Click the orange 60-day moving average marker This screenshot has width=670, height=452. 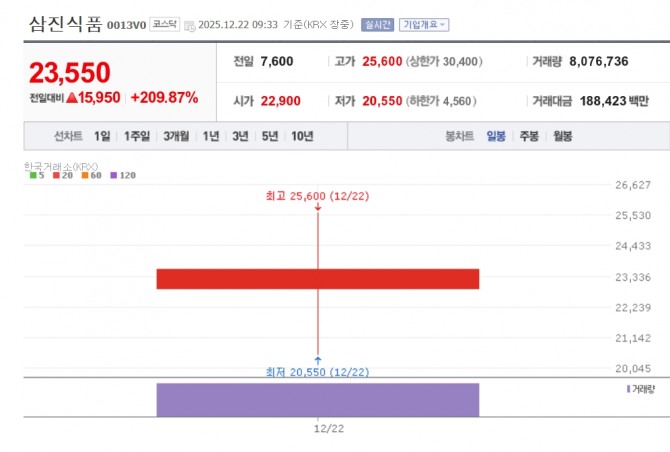pos(85,176)
